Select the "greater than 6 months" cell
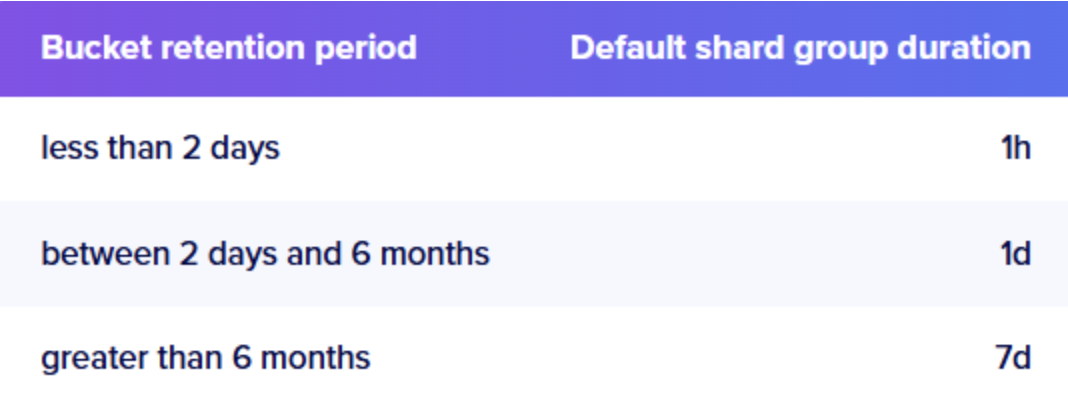1068x408 pixels. click(x=205, y=358)
